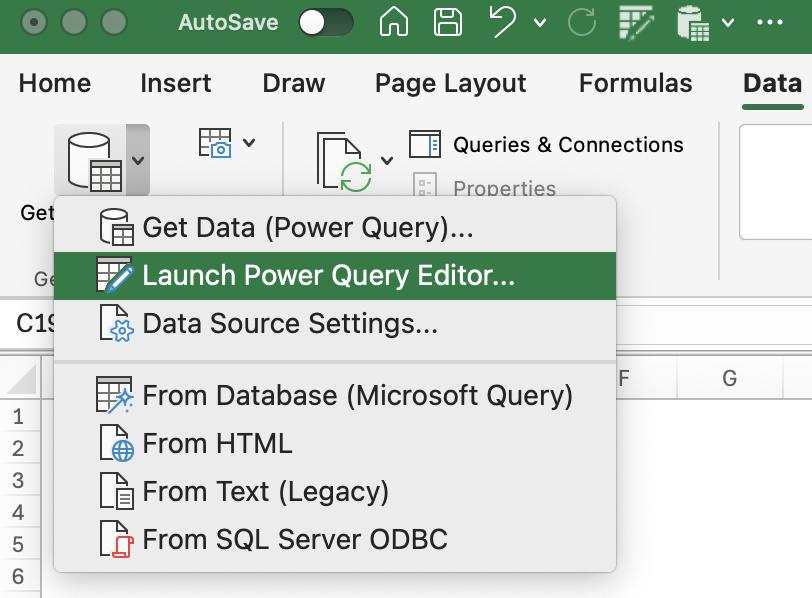Collapse the Get Data dropdown arrow
The width and height of the screenshot is (812, 598).
138,161
